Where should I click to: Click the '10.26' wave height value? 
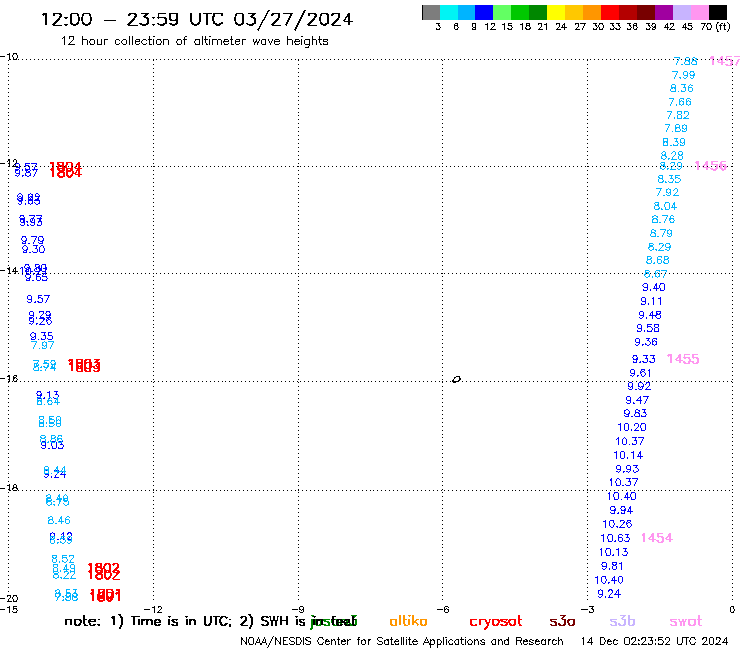tap(617, 524)
